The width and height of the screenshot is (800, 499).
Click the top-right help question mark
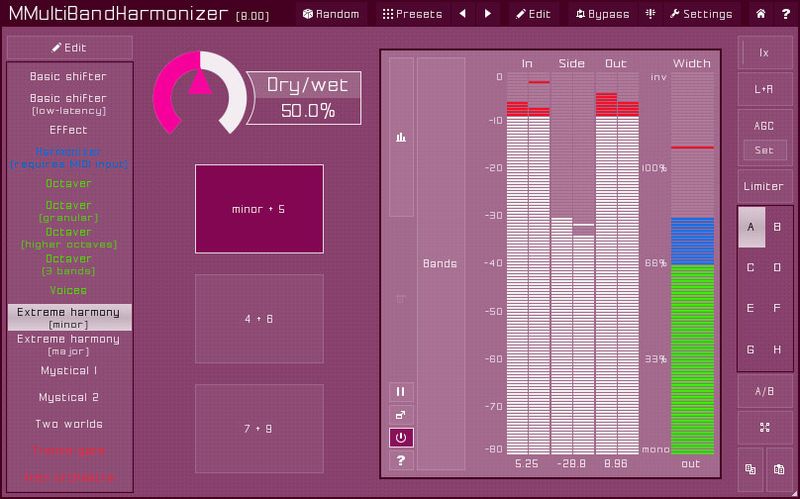click(786, 14)
